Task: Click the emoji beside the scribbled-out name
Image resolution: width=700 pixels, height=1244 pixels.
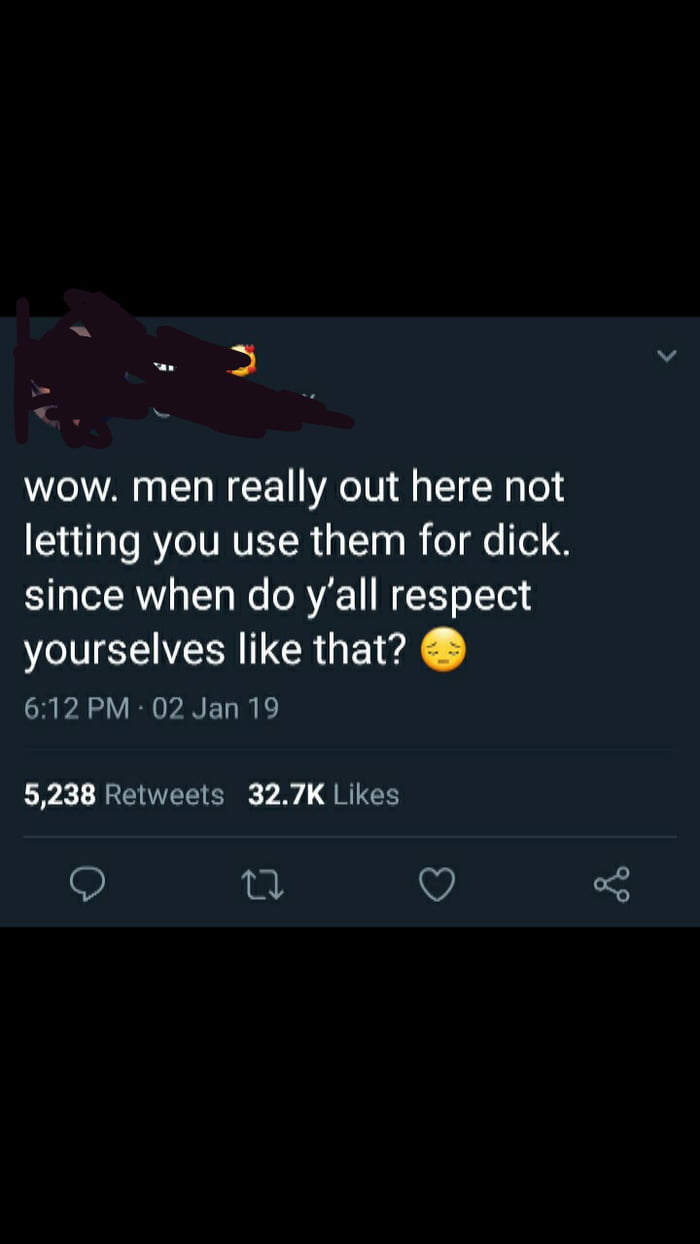Action: [241, 359]
